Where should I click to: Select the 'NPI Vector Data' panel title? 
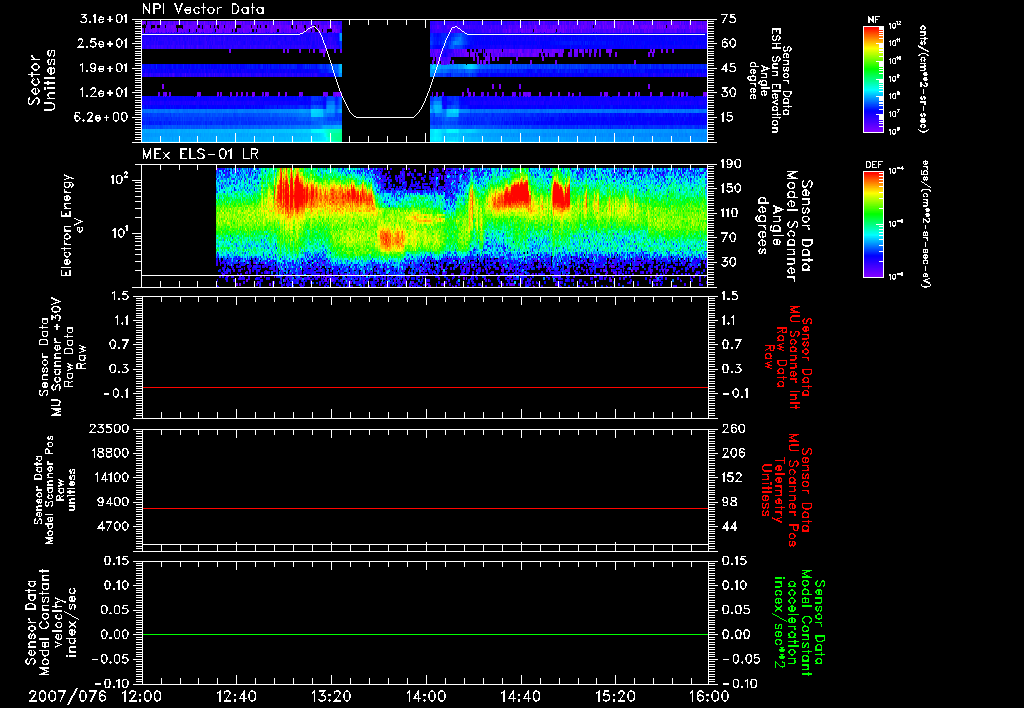click(x=203, y=9)
